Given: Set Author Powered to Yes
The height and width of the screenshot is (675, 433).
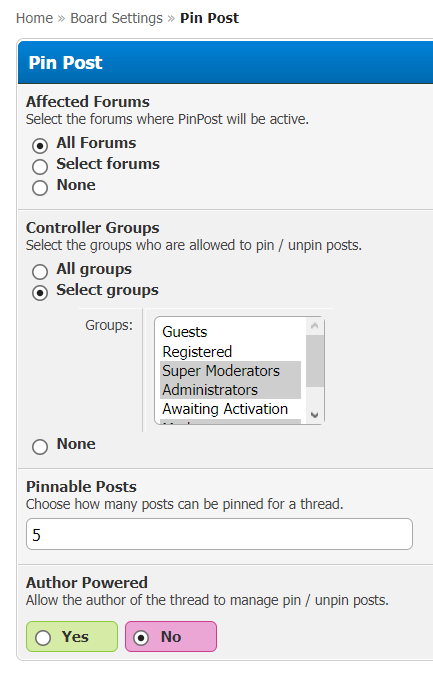Looking at the screenshot, I should pos(72,636).
